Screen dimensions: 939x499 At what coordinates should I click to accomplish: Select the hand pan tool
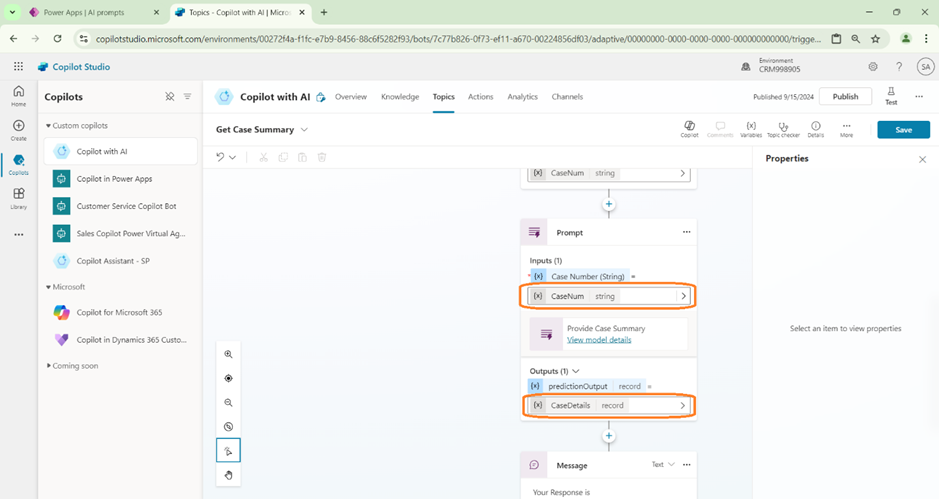point(228,475)
